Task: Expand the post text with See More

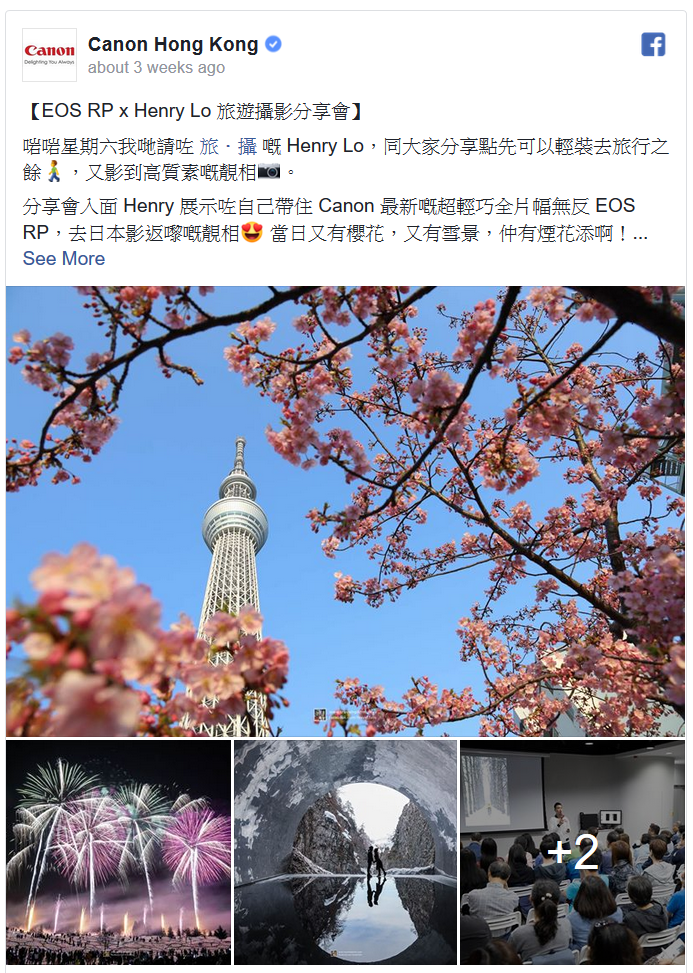Action: (x=64, y=259)
